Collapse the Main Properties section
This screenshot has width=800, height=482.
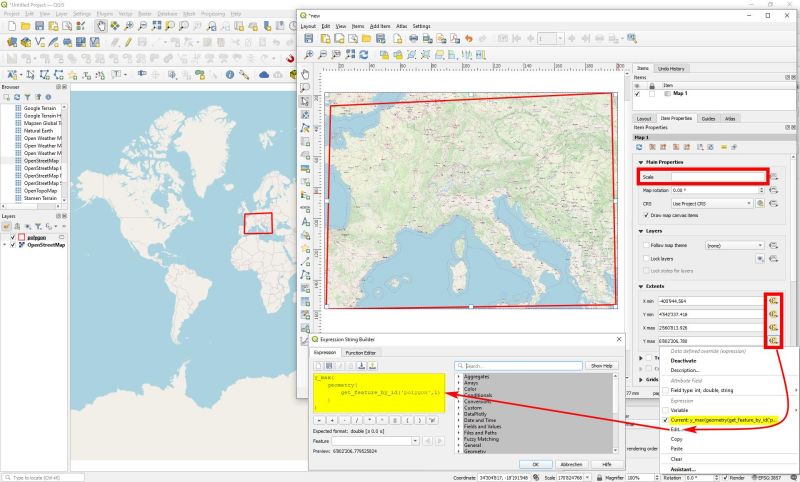coord(641,162)
